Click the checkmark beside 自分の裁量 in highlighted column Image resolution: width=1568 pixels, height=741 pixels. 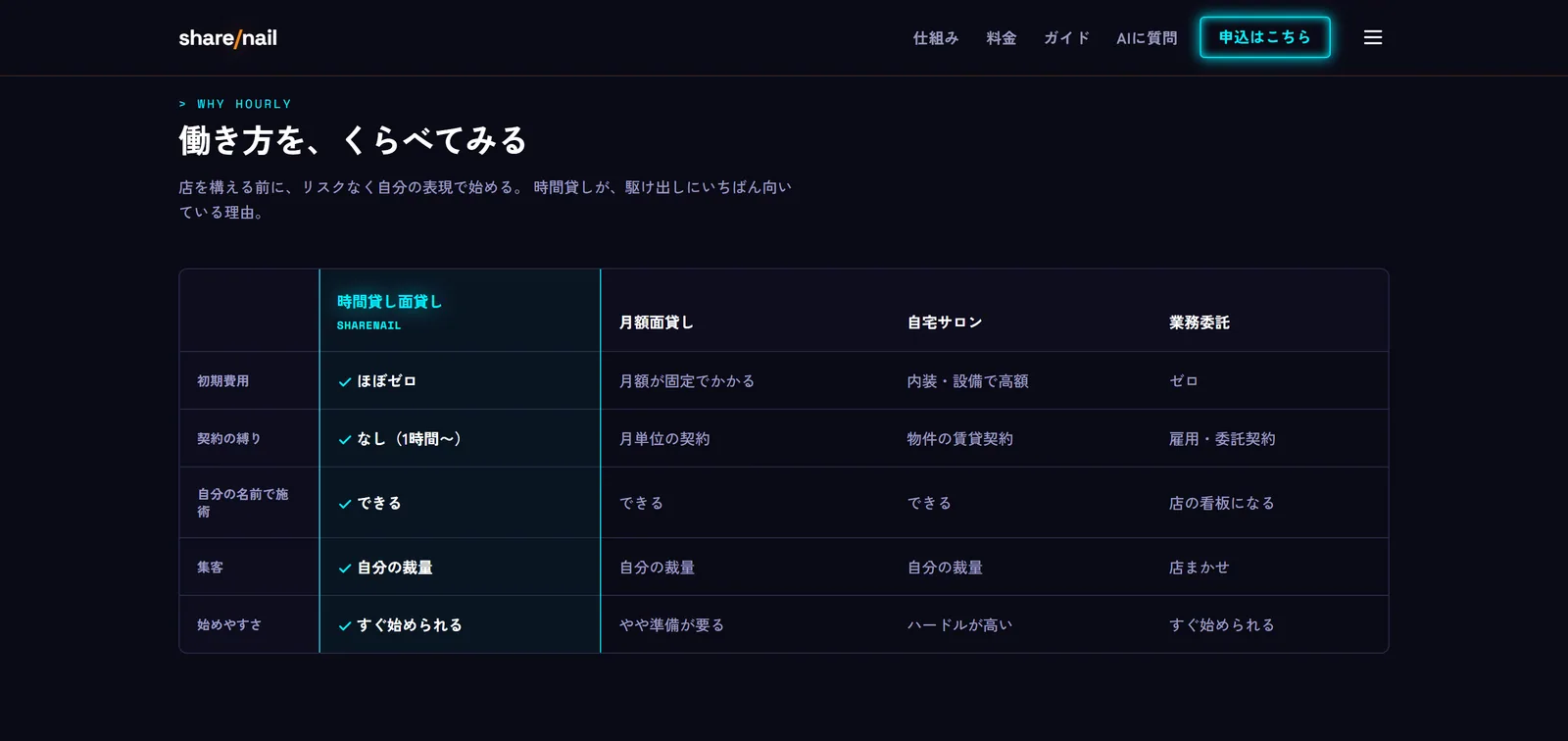pos(345,568)
